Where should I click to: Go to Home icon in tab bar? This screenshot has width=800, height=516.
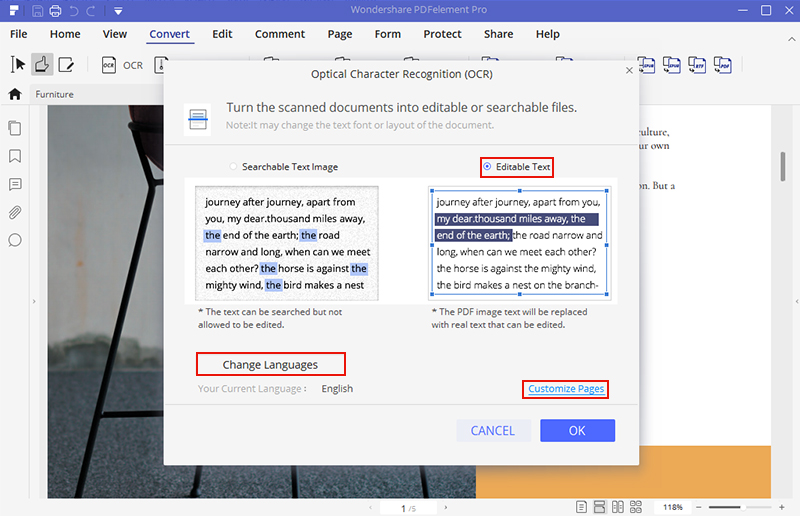[15, 94]
